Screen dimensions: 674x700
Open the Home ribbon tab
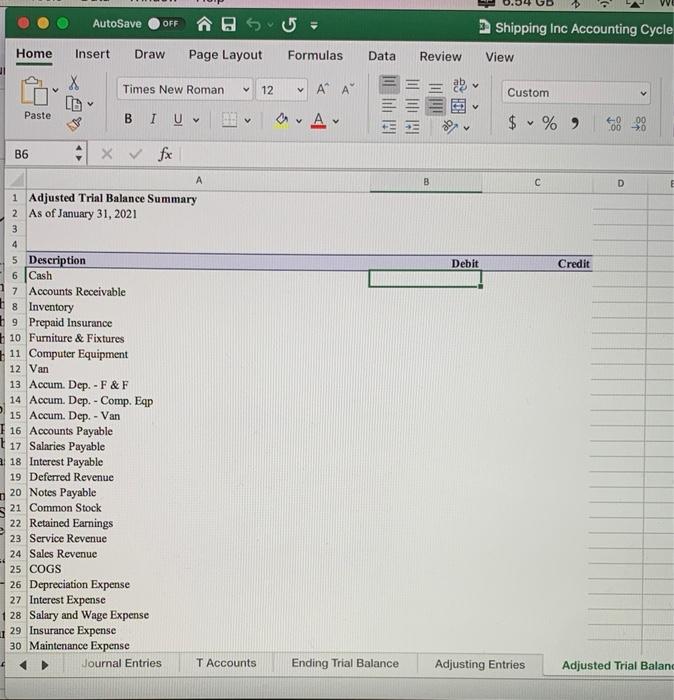click(34, 54)
